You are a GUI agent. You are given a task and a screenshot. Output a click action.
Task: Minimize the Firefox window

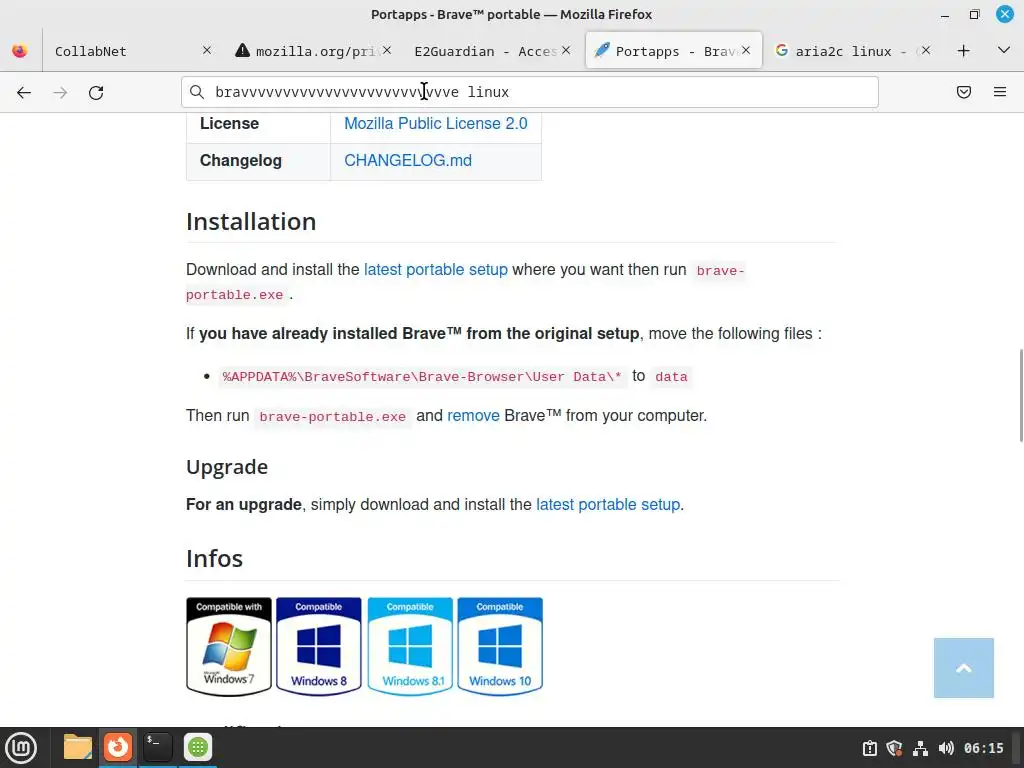[944, 14]
